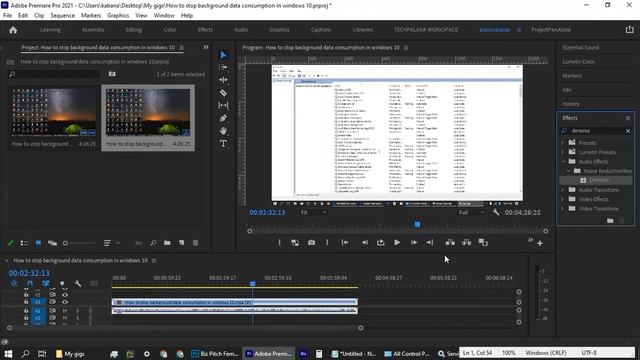Click the New Item icon in project panel

click(181, 243)
